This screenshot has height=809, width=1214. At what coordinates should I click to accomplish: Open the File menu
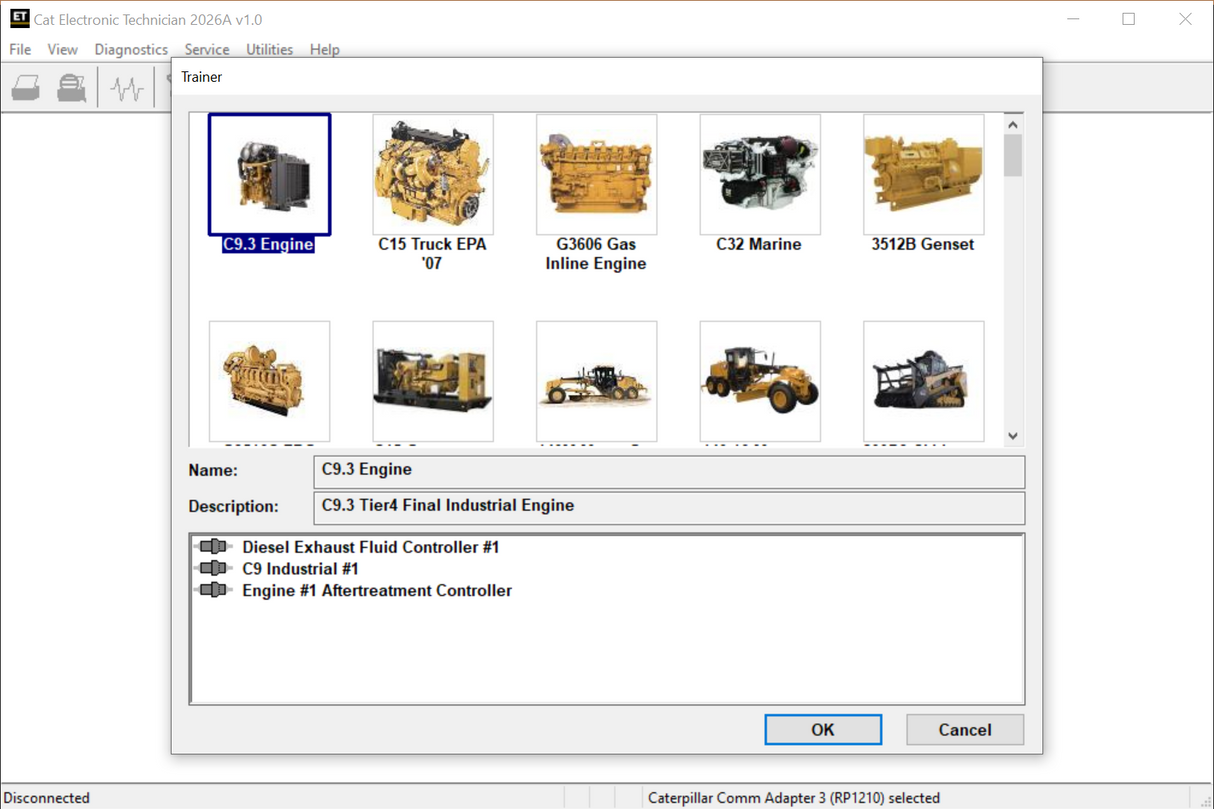click(19, 49)
